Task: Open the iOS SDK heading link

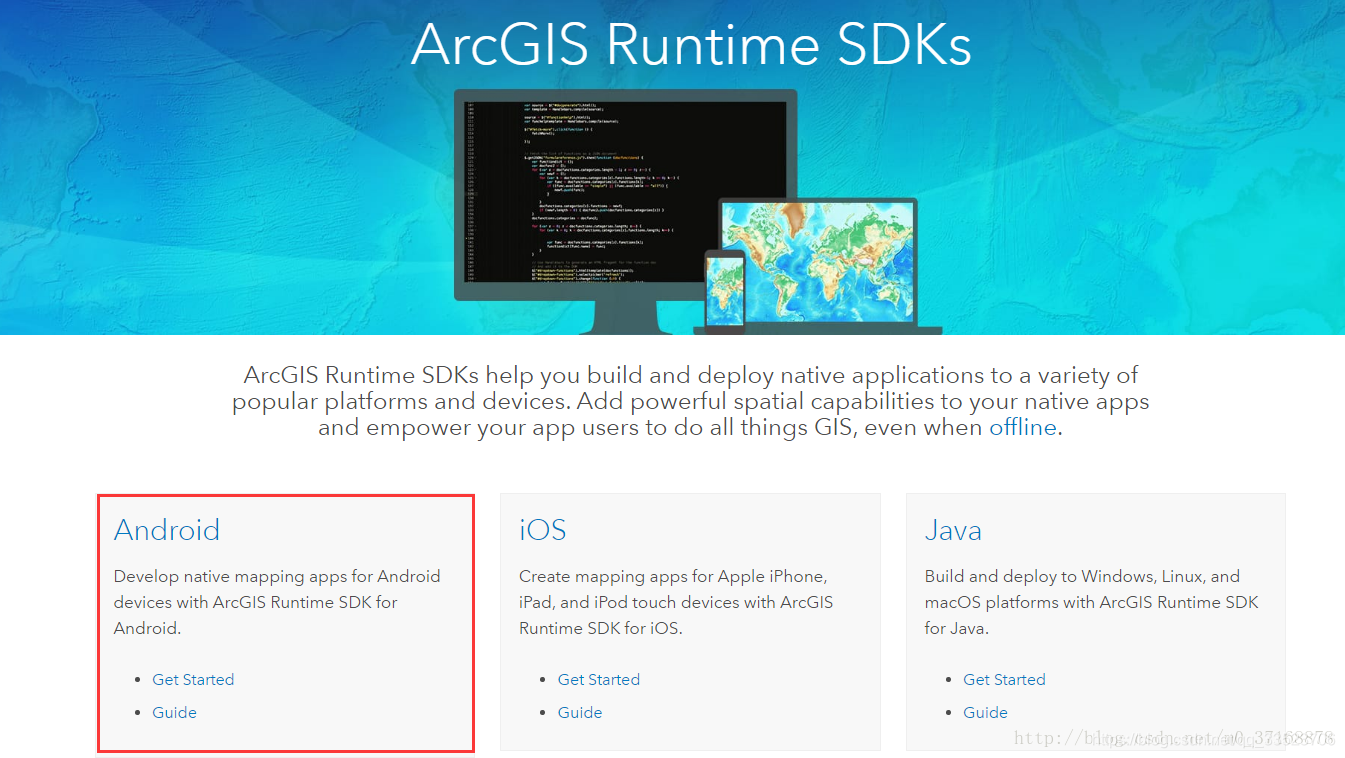Action: [x=543, y=529]
